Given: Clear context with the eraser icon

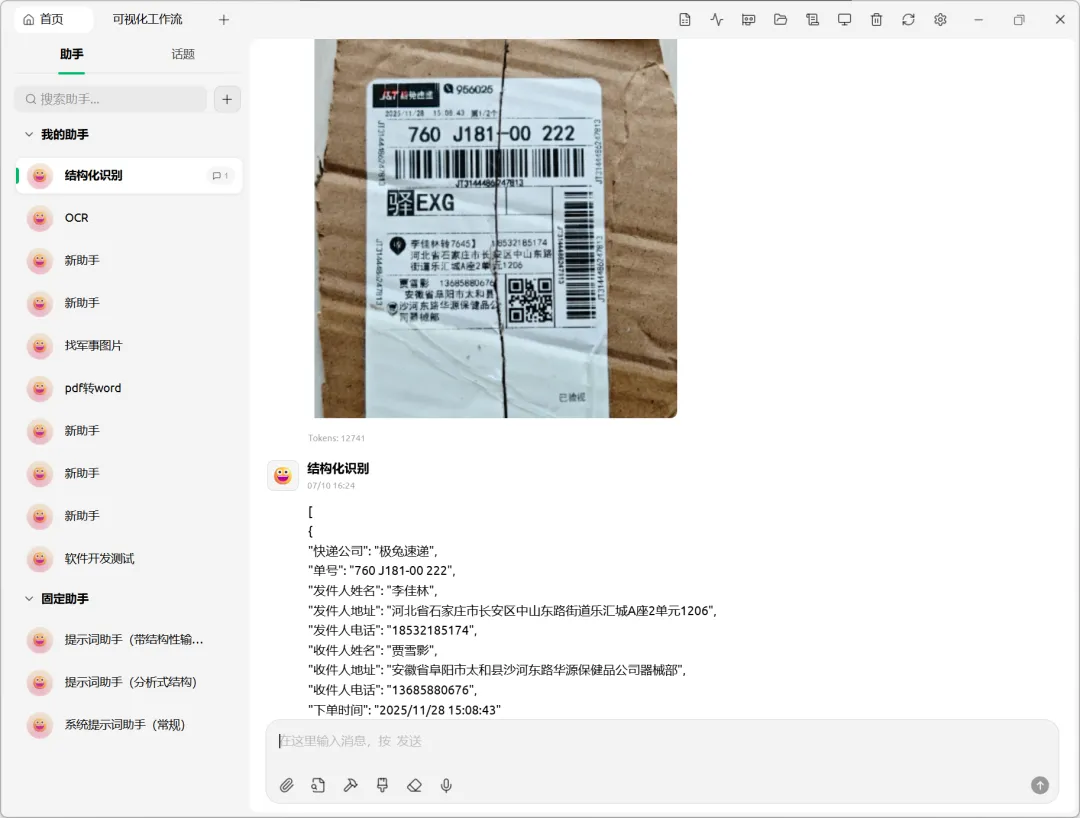Looking at the screenshot, I should (414, 785).
